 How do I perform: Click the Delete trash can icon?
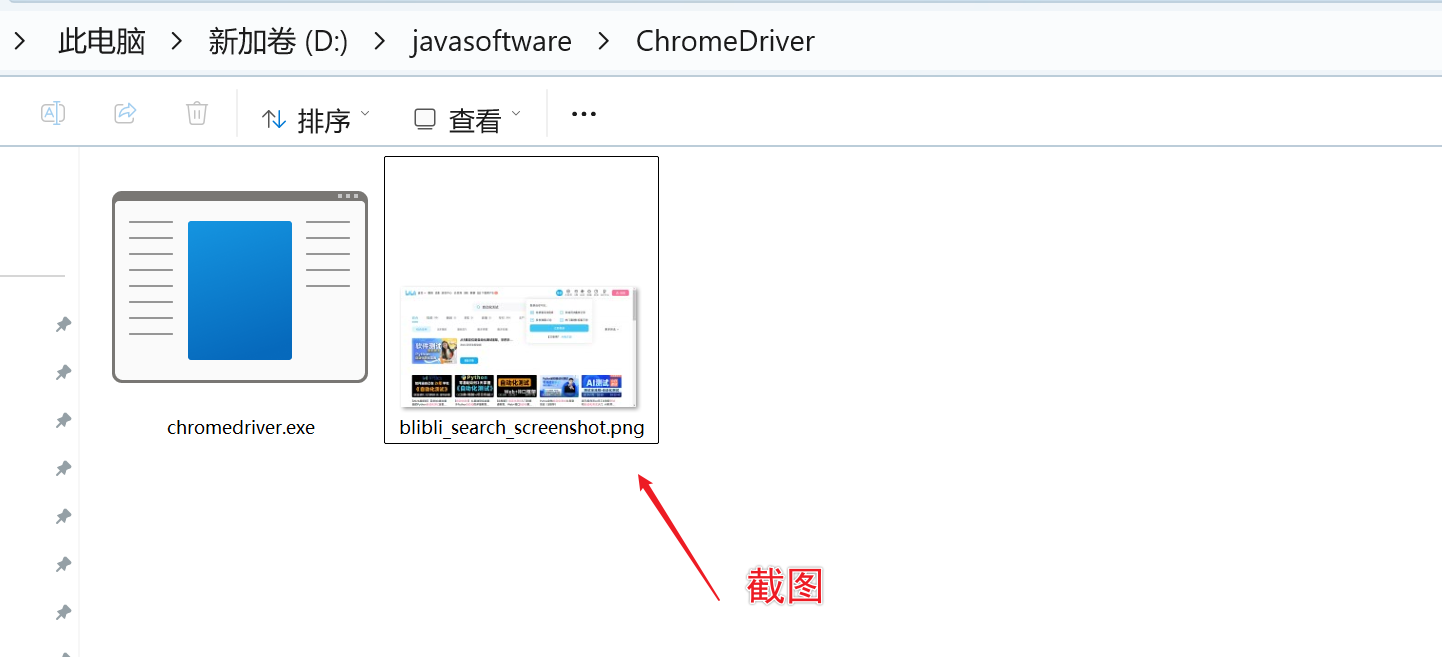click(197, 113)
